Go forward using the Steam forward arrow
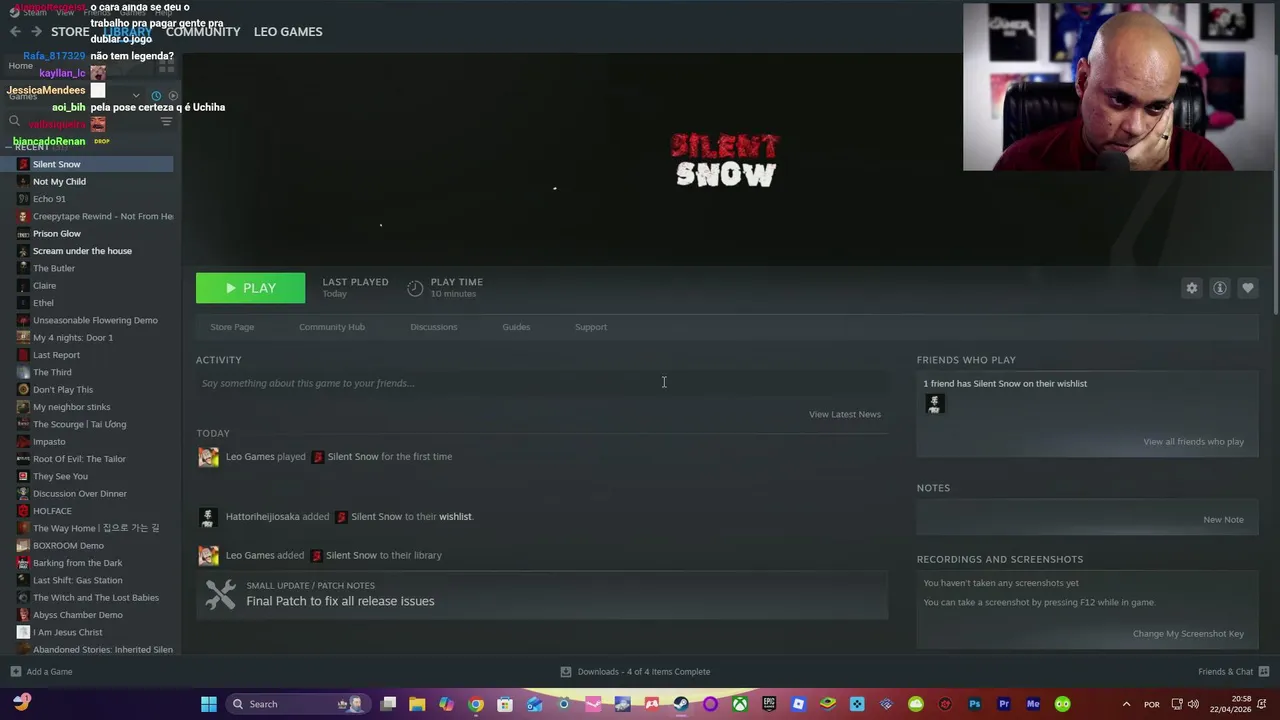 tap(36, 31)
